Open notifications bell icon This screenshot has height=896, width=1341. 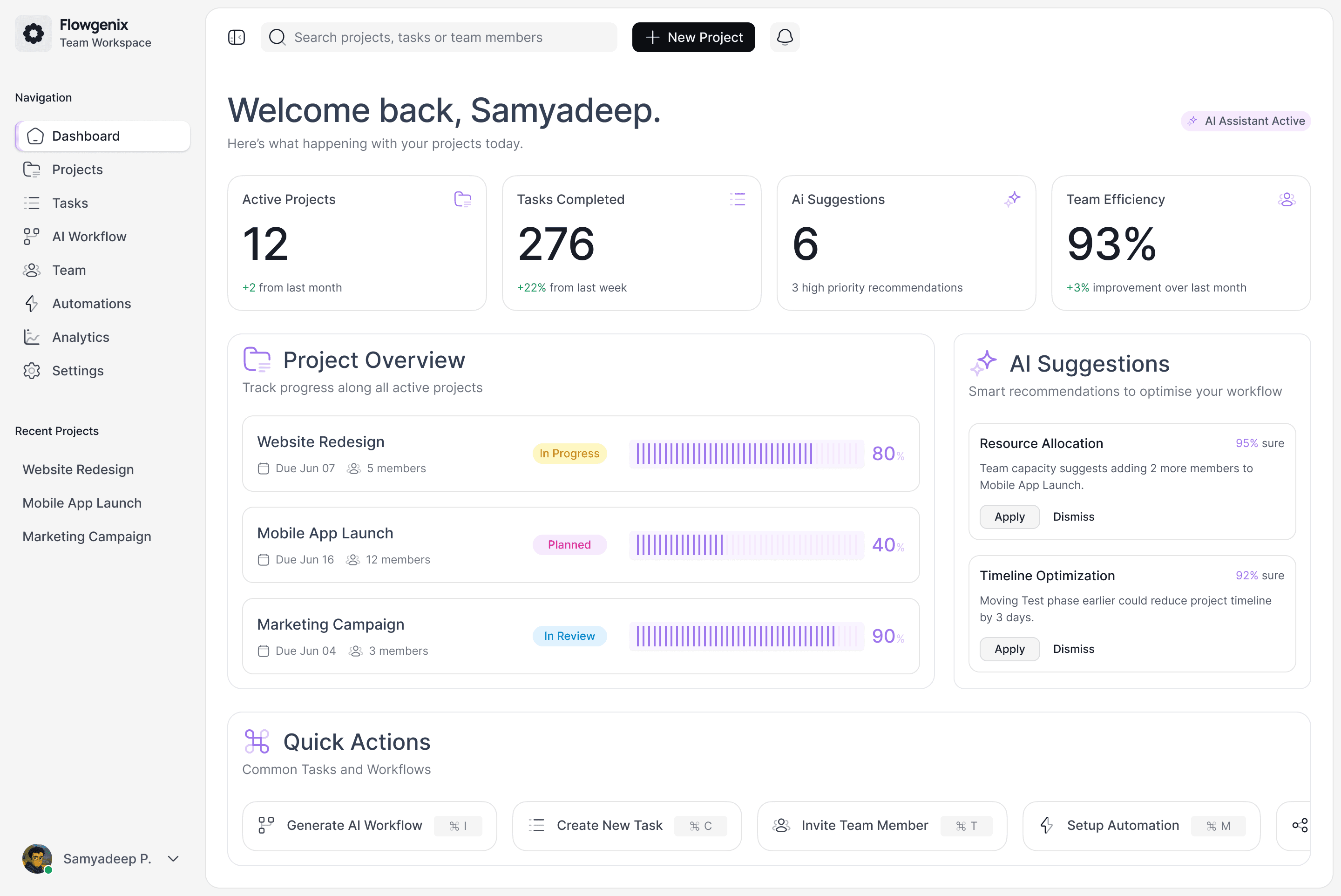(x=785, y=37)
